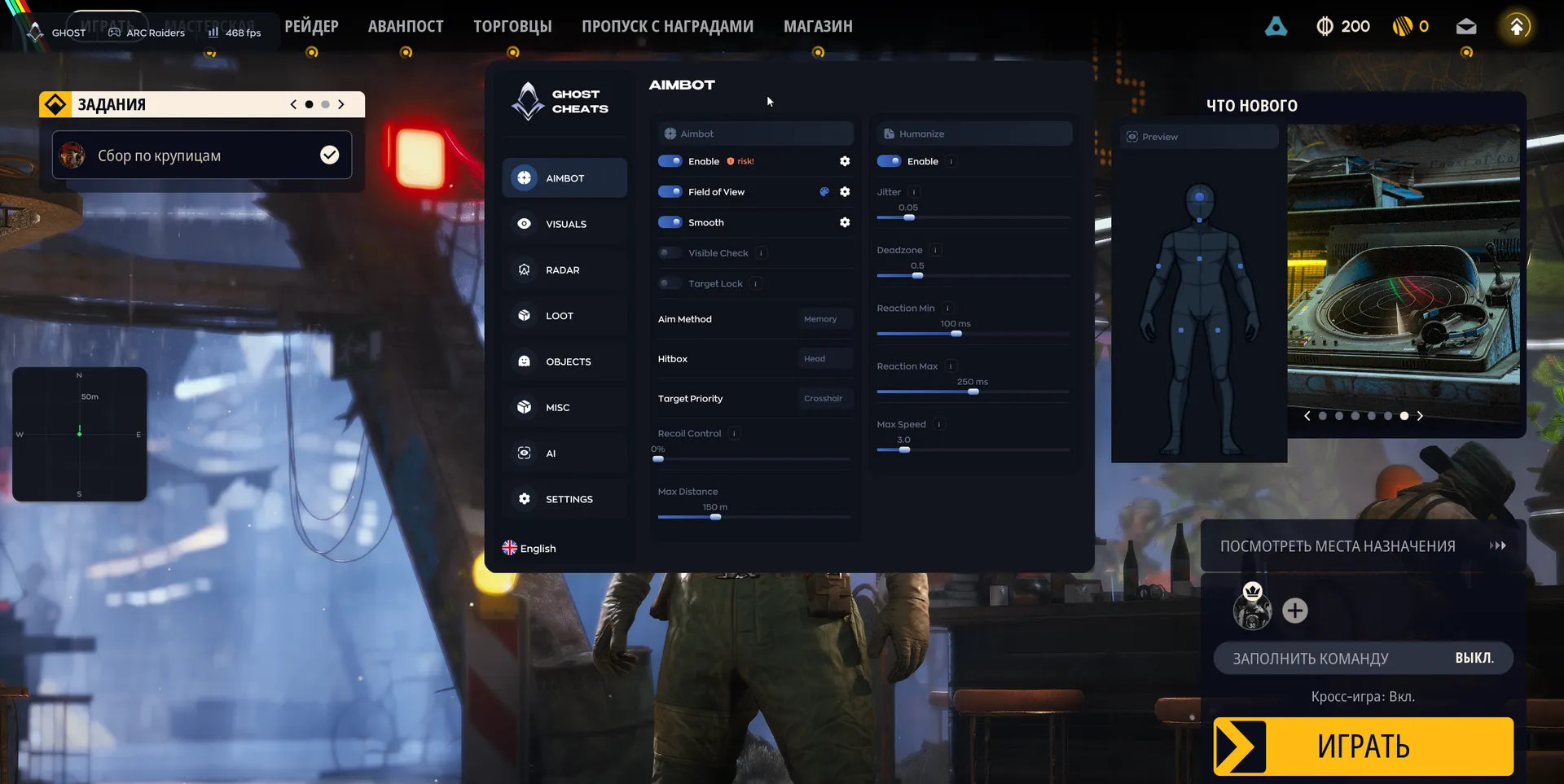The height and width of the screenshot is (784, 1564).
Task: Adjust the Max Distance slider handle
Action: coord(715,517)
